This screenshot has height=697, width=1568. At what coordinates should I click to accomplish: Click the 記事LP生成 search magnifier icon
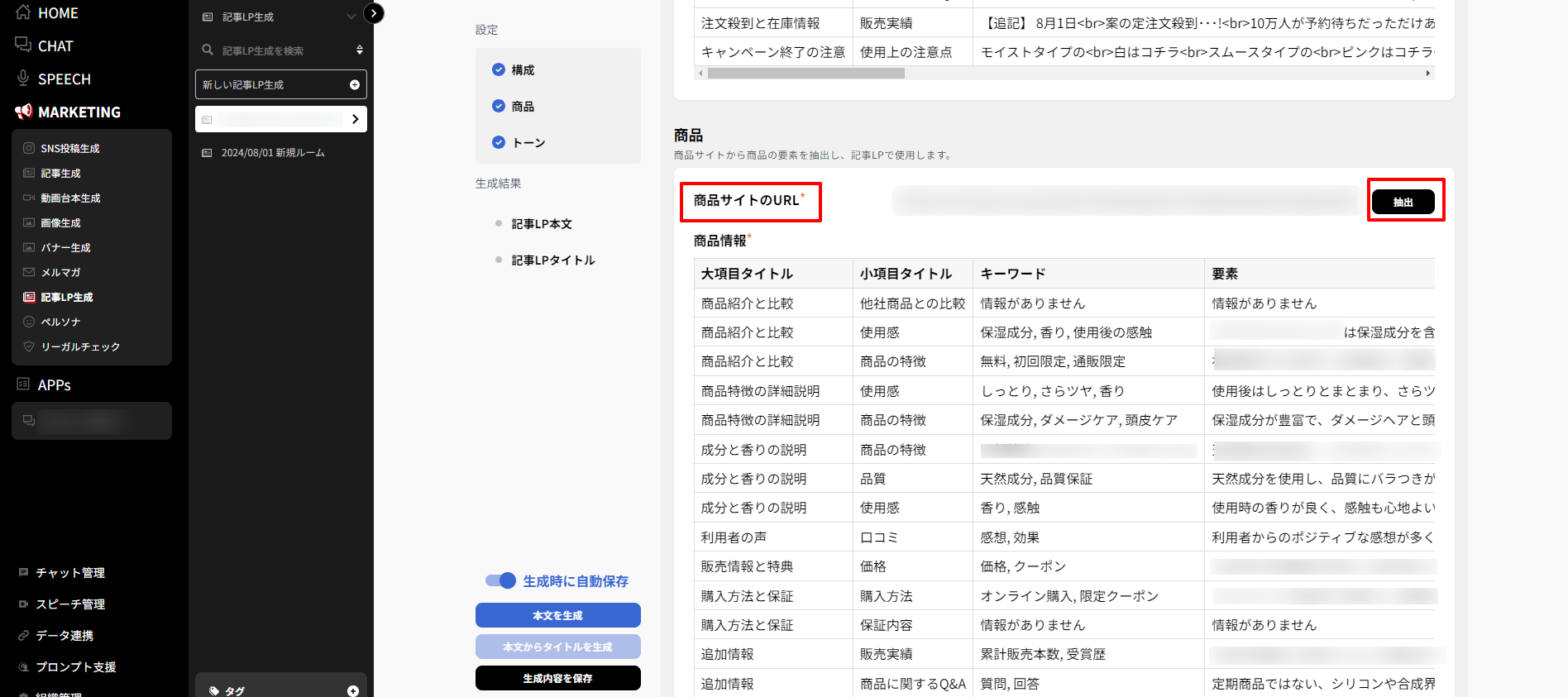(x=208, y=50)
